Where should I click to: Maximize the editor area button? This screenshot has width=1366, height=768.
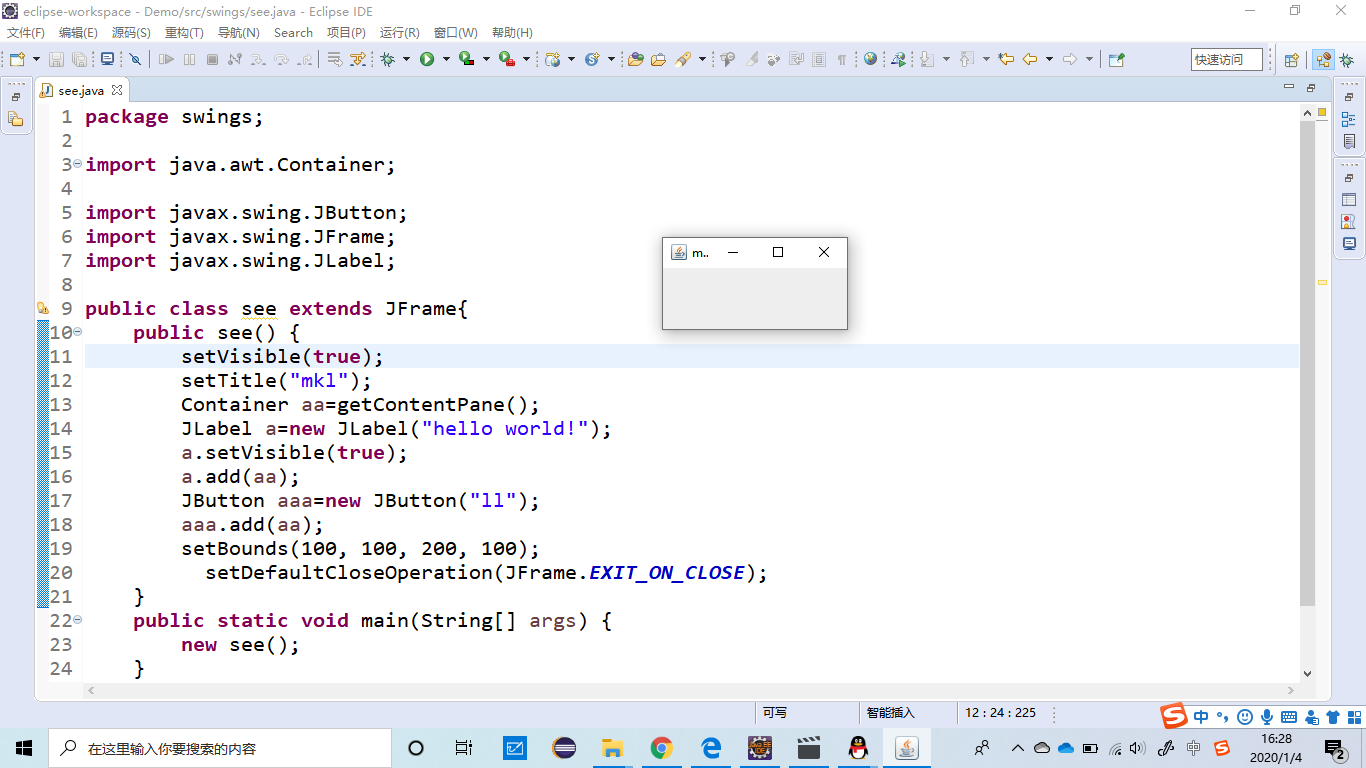(1311, 89)
